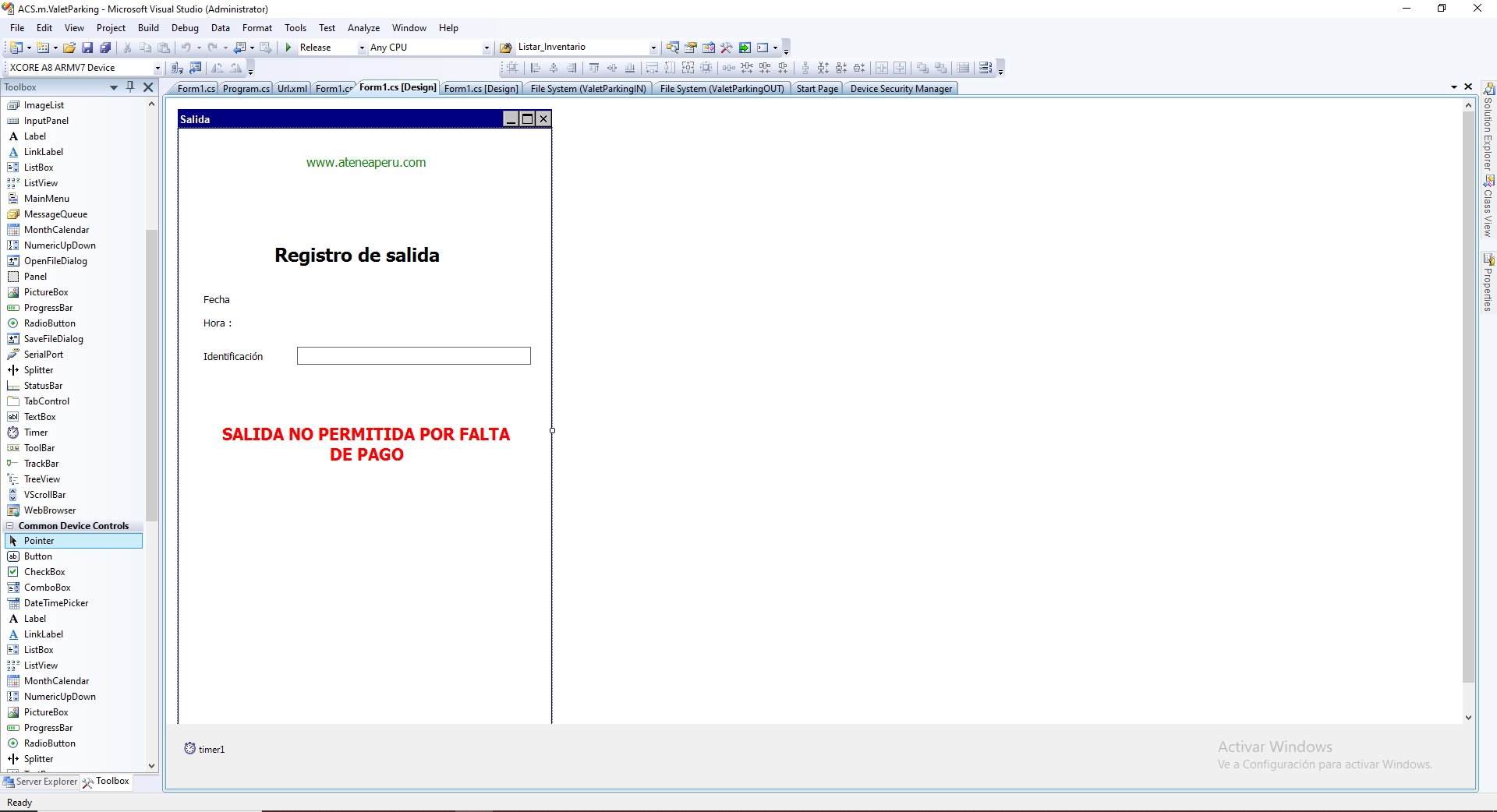The image size is (1497, 812).
Task: Click the Open File folder icon
Action: [69, 48]
